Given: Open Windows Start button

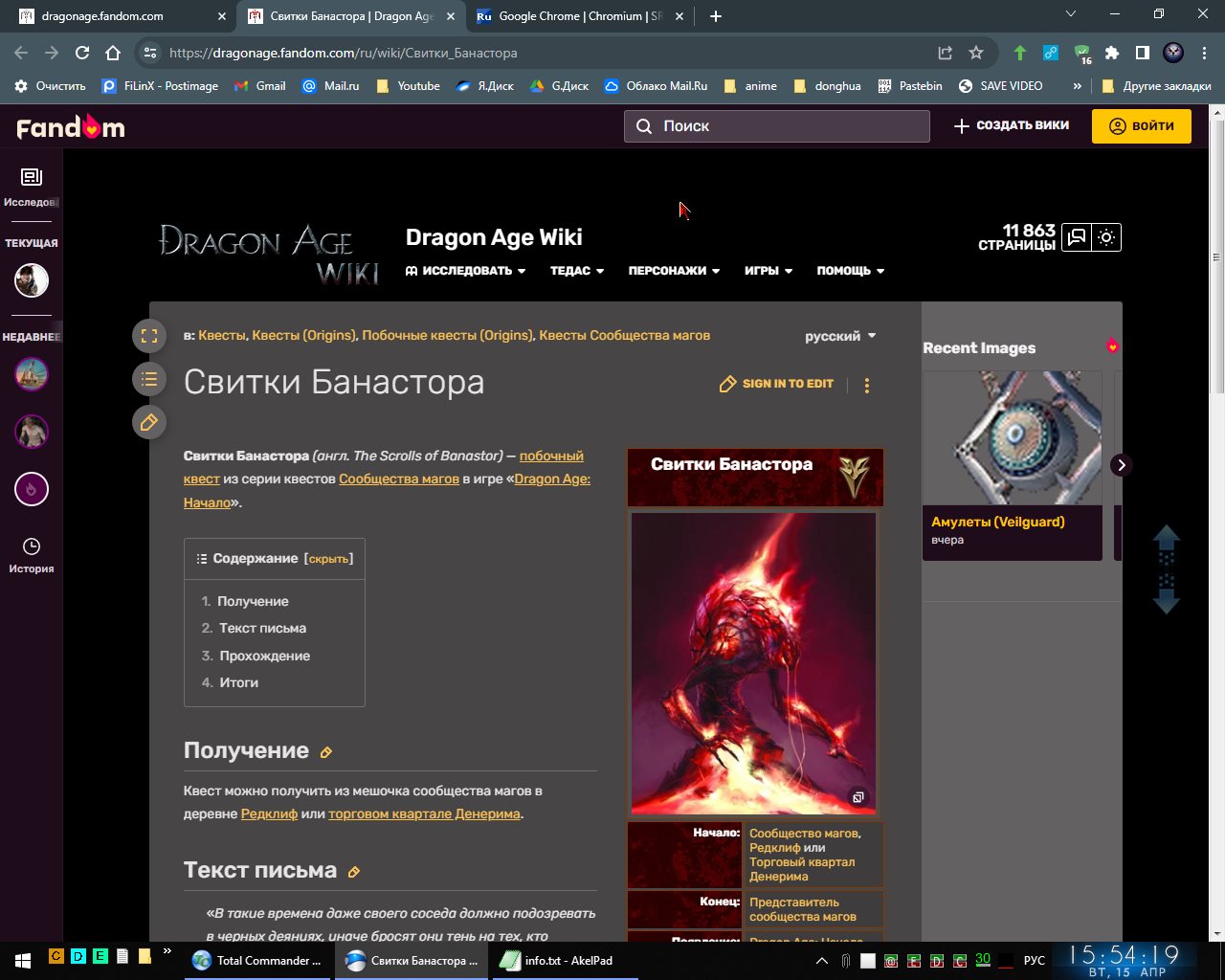Looking at the screenshot, I should click(23, 960).
